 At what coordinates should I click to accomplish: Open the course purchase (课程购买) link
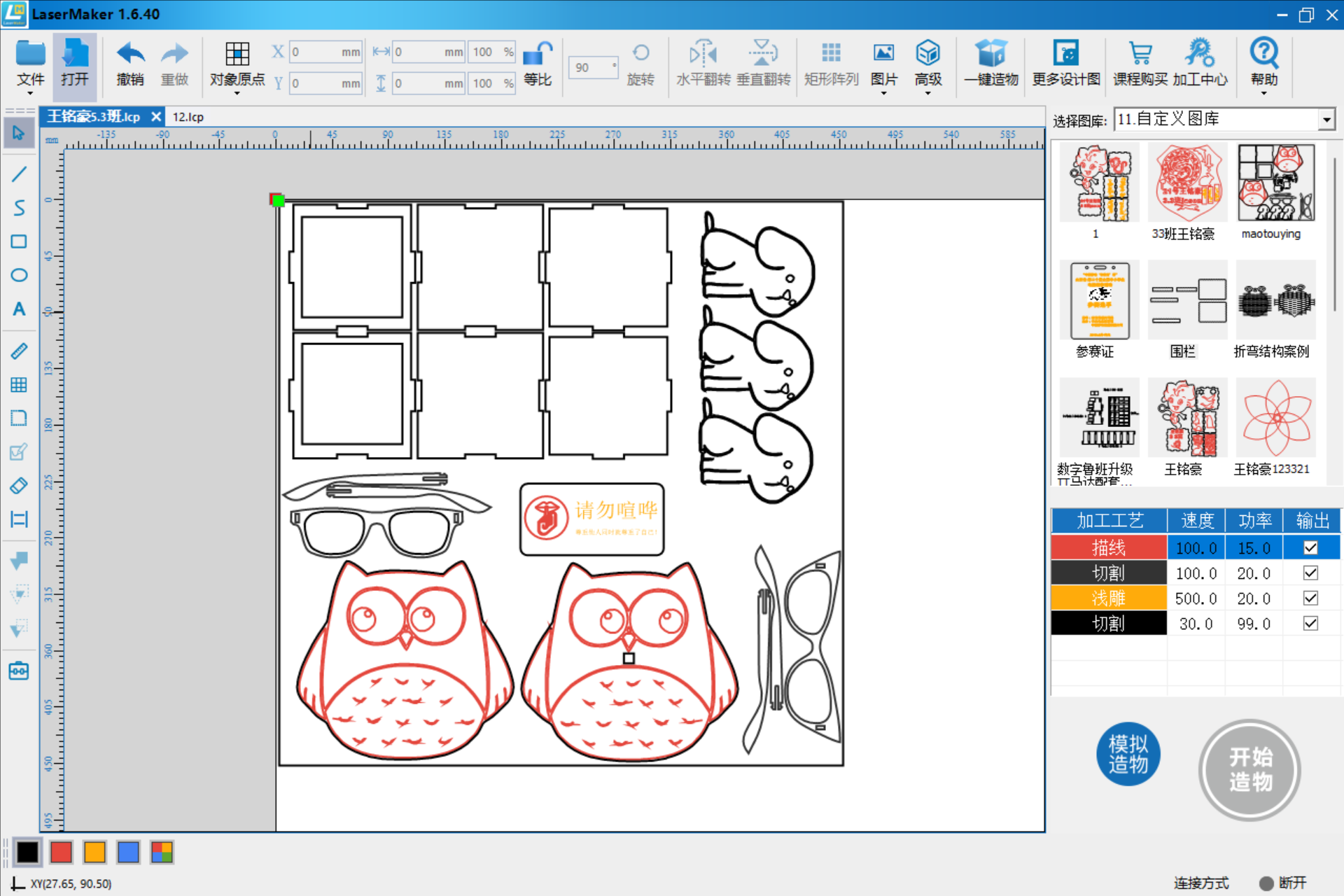tap(1140, 63)
